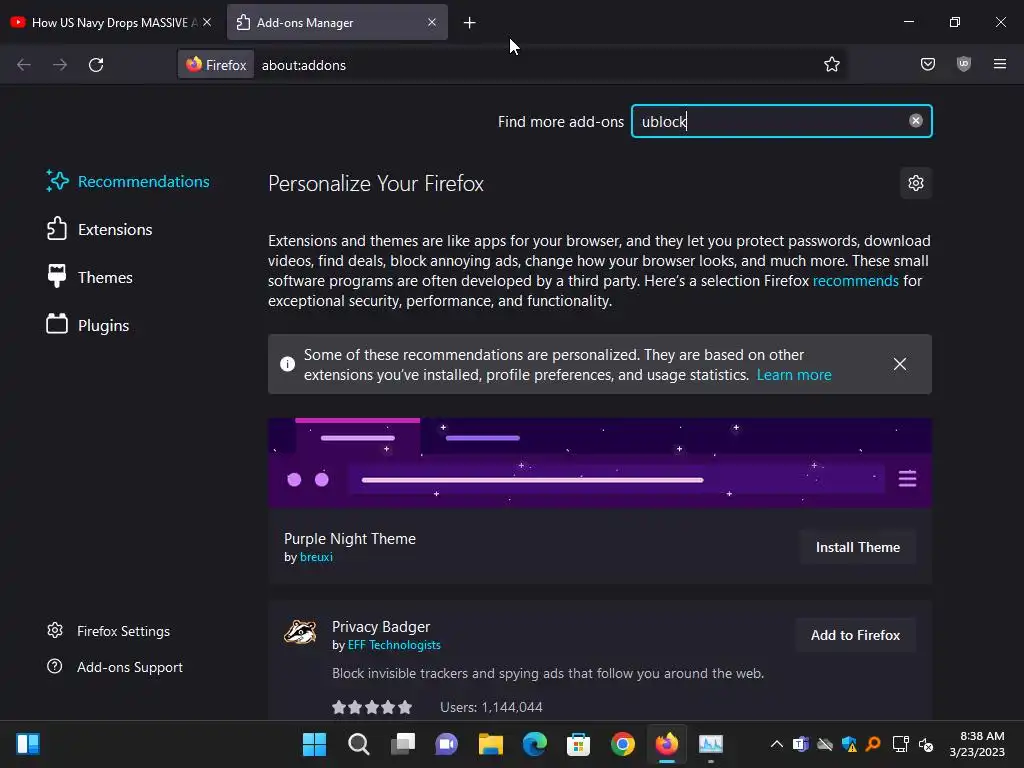Open Windows taskbar search
Image resolution: width=1024 pixels, height=768 pixels.
point(359,744)
